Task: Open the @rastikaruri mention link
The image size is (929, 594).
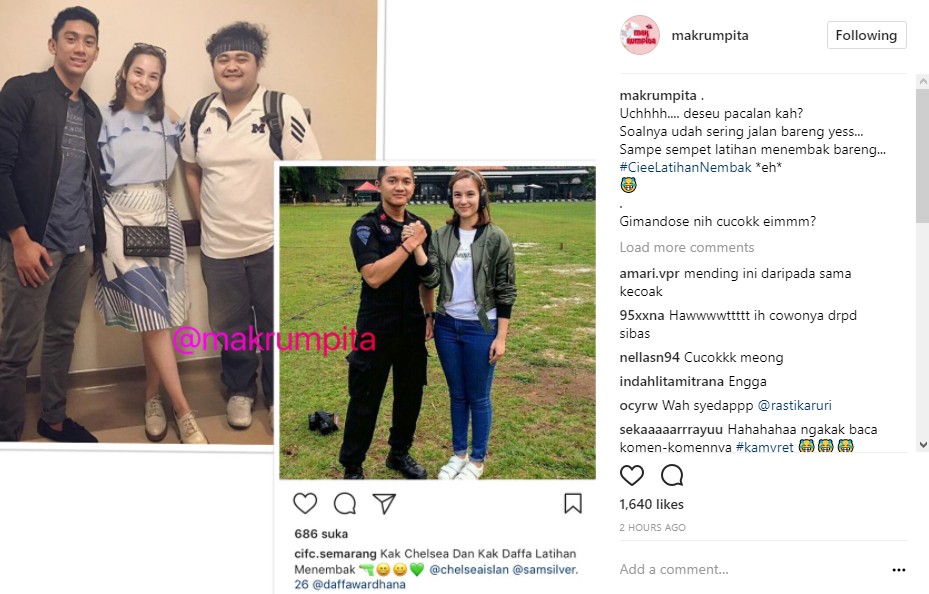Action: tap(795, 406)
